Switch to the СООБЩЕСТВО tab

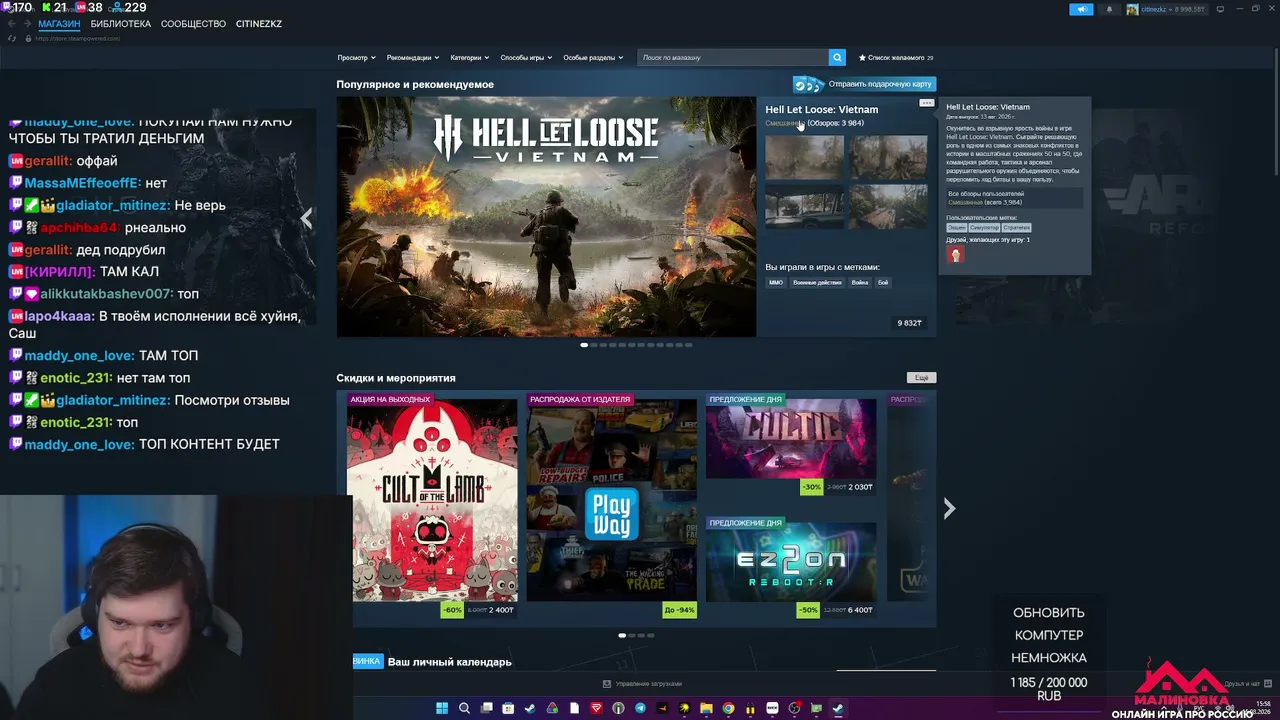193,24
